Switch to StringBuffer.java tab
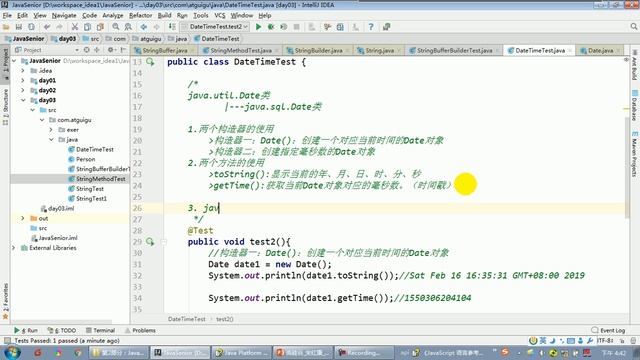 click(x=164, y=50)
